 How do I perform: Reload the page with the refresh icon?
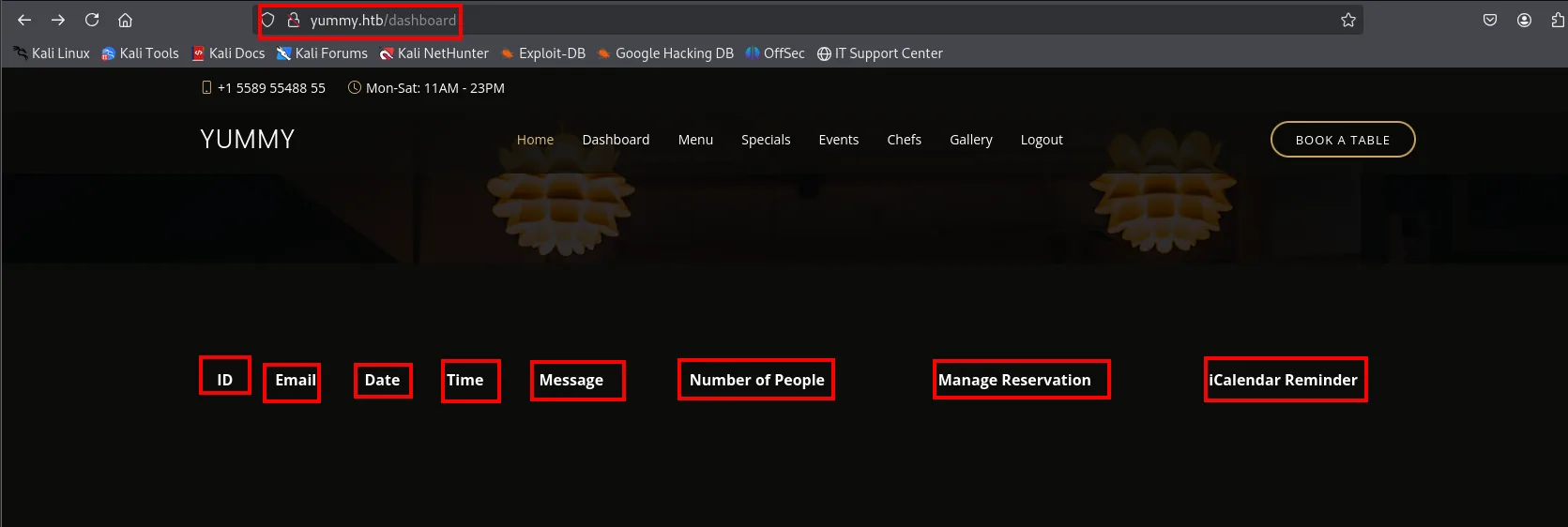[x=92, y=20]
